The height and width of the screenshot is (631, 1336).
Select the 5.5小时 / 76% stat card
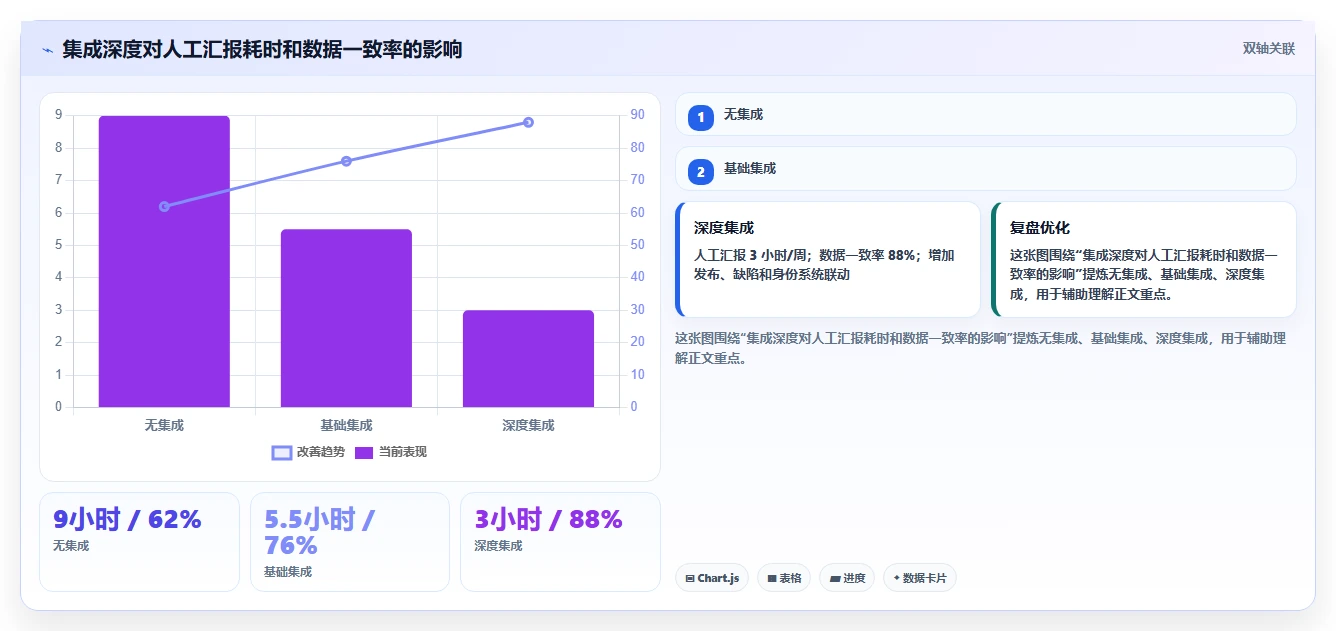(x=350, y=542)
